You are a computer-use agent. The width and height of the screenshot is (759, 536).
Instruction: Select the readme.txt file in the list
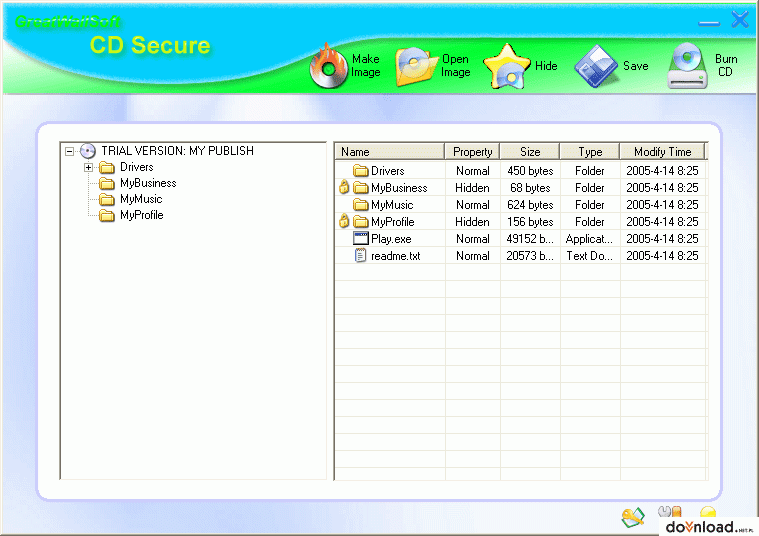[x=521, y=255]
